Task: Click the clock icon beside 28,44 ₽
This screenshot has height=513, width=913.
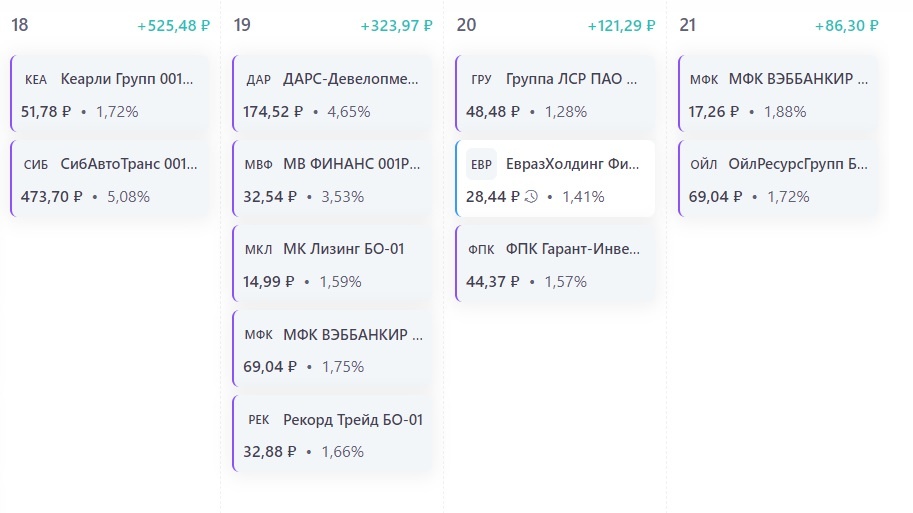Action: click(x=531, y=197)
